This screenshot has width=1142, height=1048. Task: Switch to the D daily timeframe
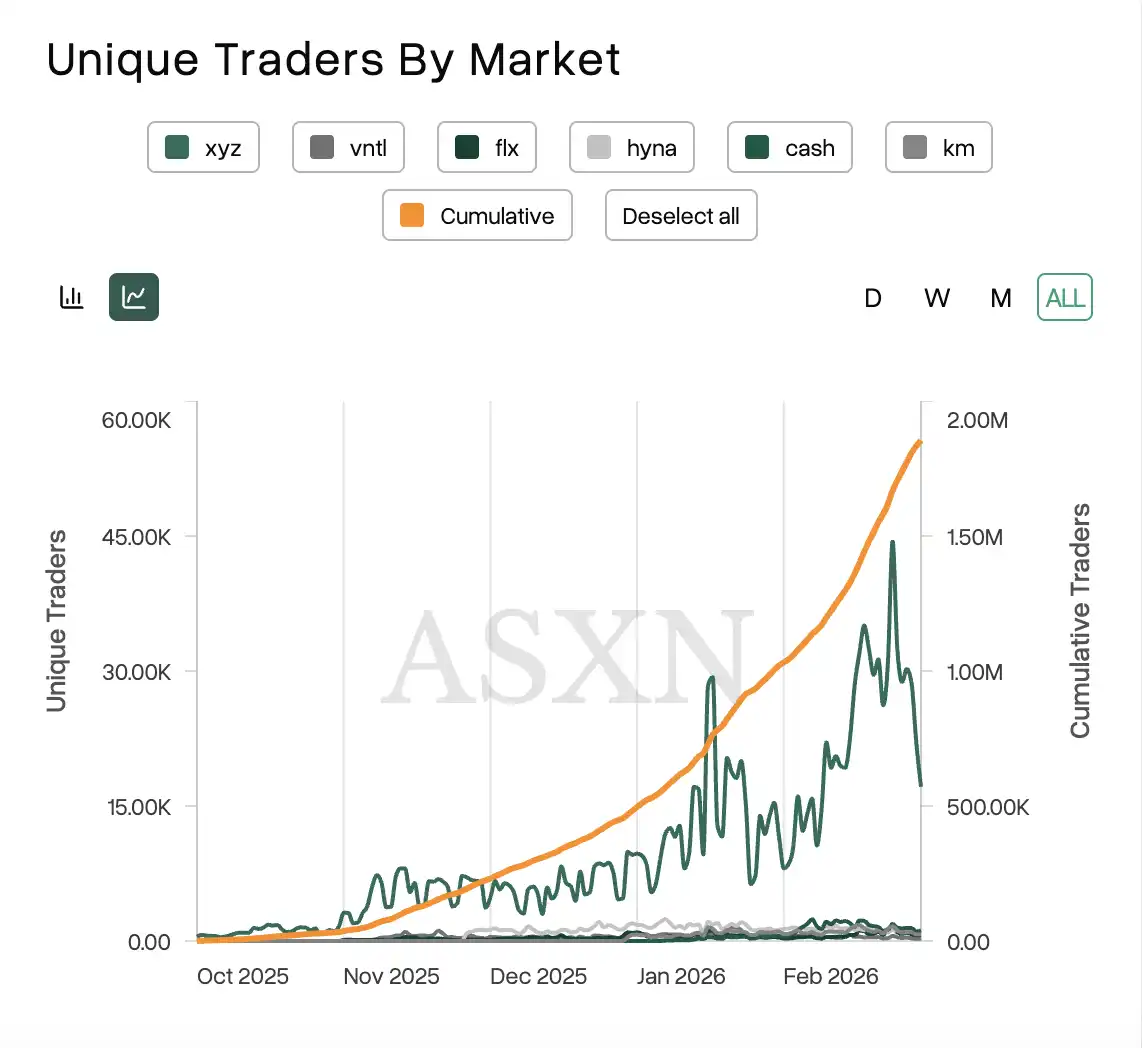coord(873,298)
